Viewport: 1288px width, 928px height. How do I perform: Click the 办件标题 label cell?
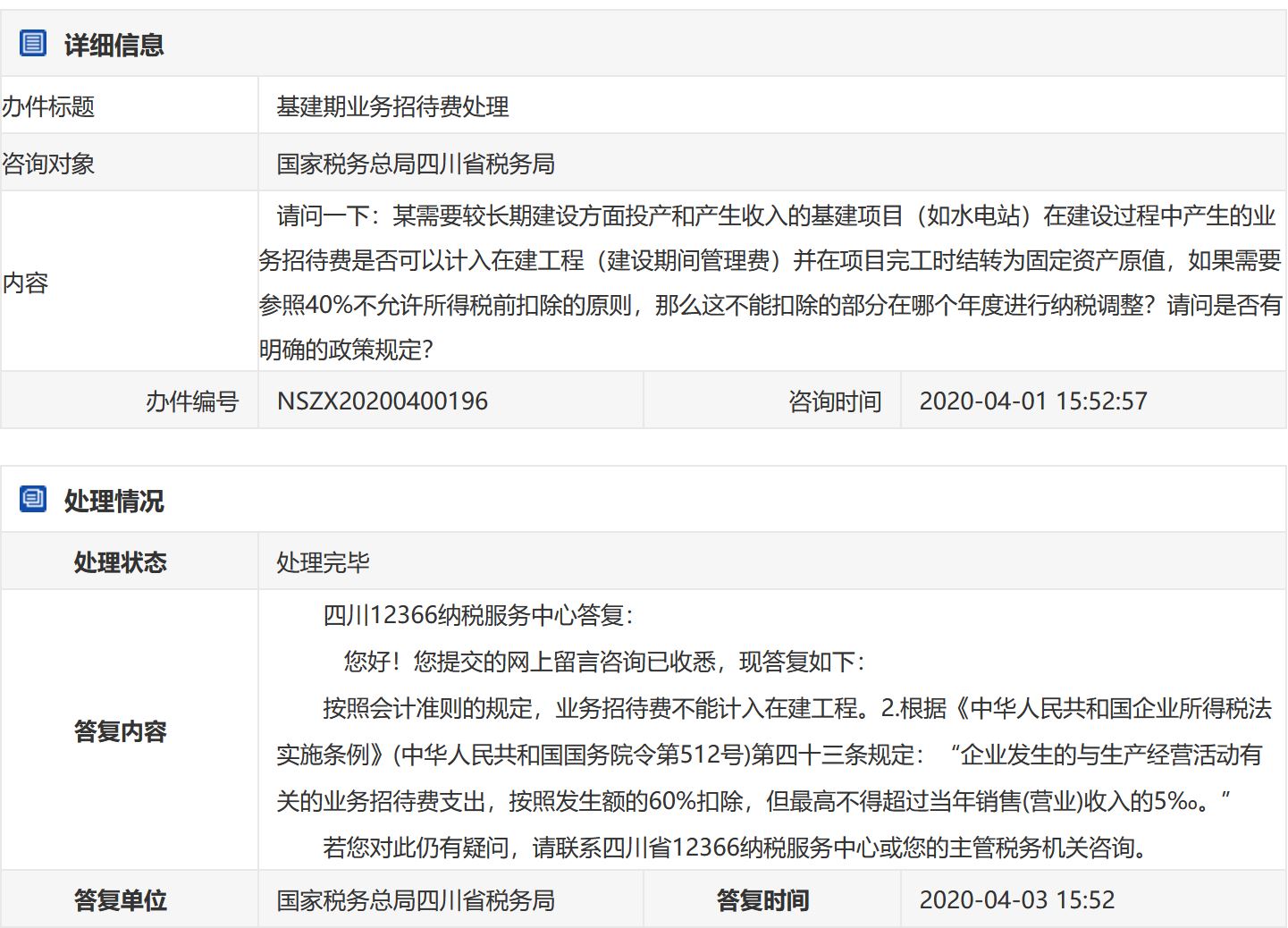coord(130,105)
